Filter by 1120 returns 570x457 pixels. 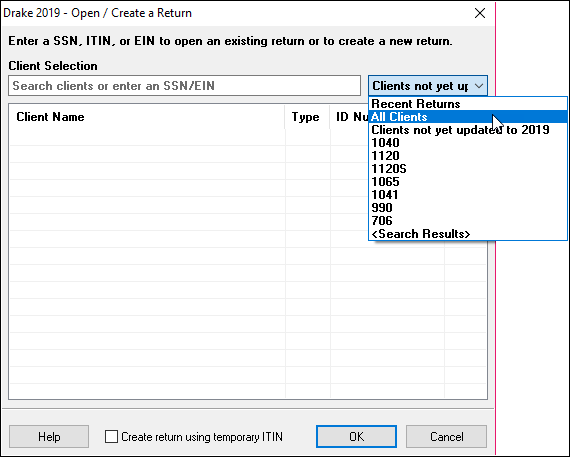[x=468, y=156]
